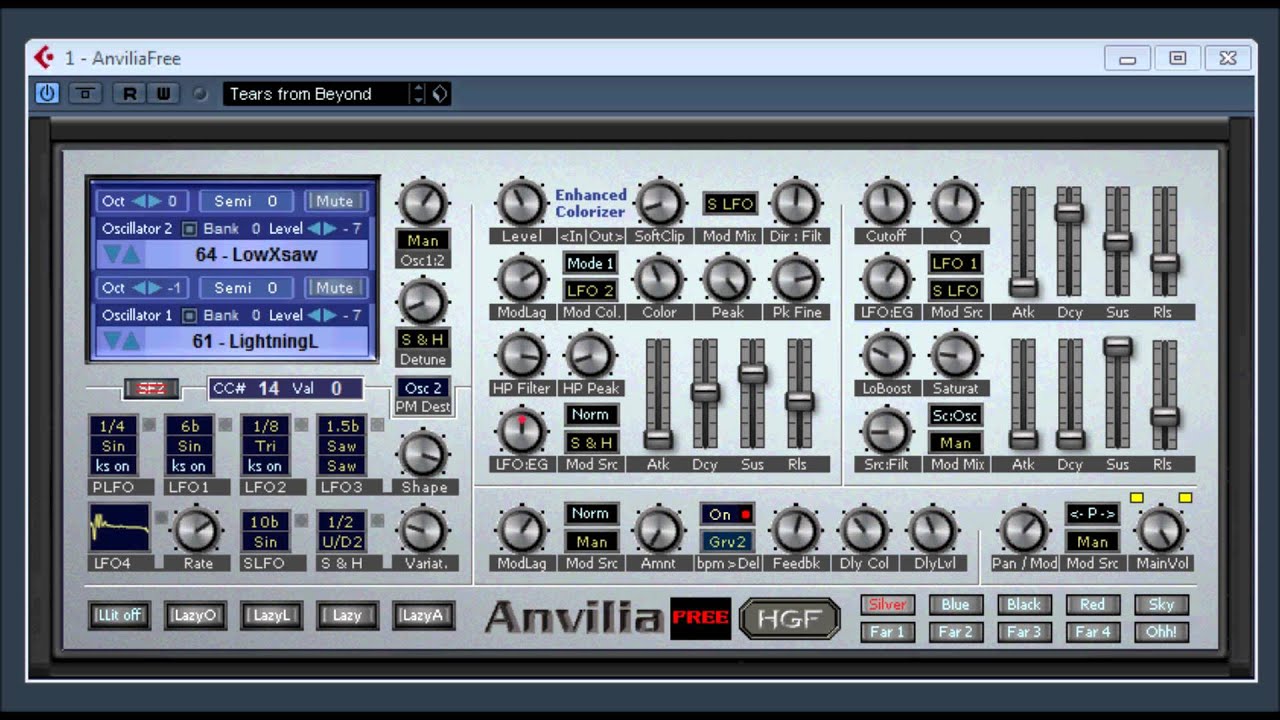Viewport: 1280px width, 720px height.
Task: Open the Sc:Osc selector
Action: [955, 415]
